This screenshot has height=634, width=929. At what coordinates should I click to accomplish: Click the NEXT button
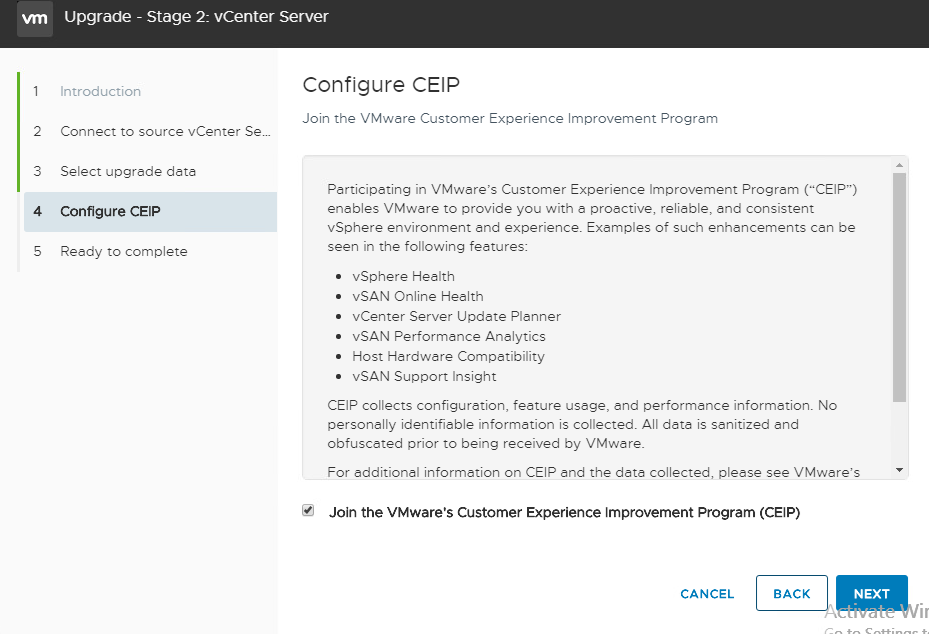(872, 593)
